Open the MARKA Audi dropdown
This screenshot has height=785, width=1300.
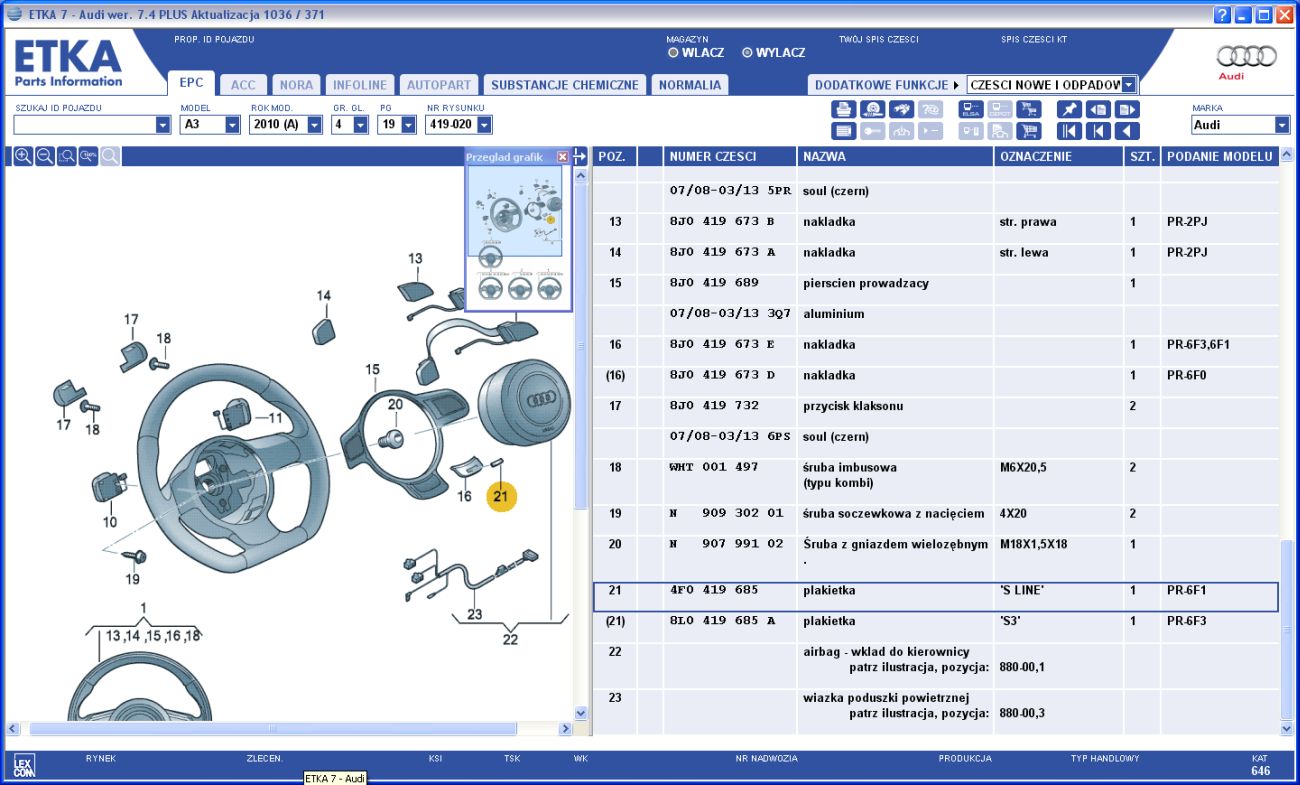click(1282, 125)
